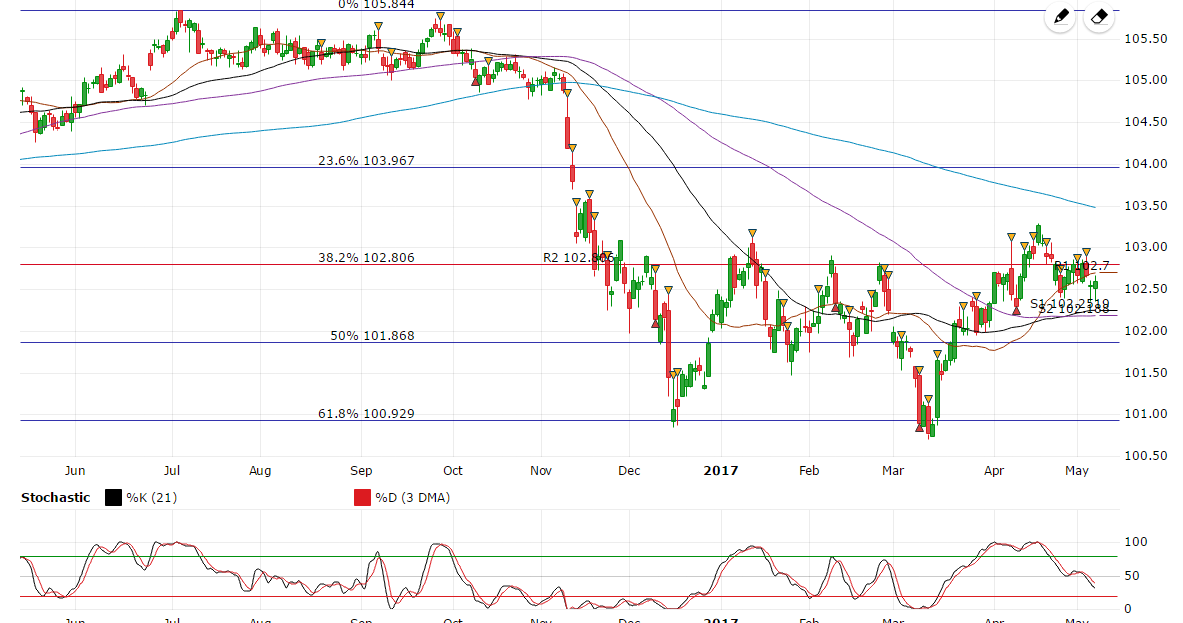
Task: Click the Mar label on the time axis
Action: pos(893,471)
